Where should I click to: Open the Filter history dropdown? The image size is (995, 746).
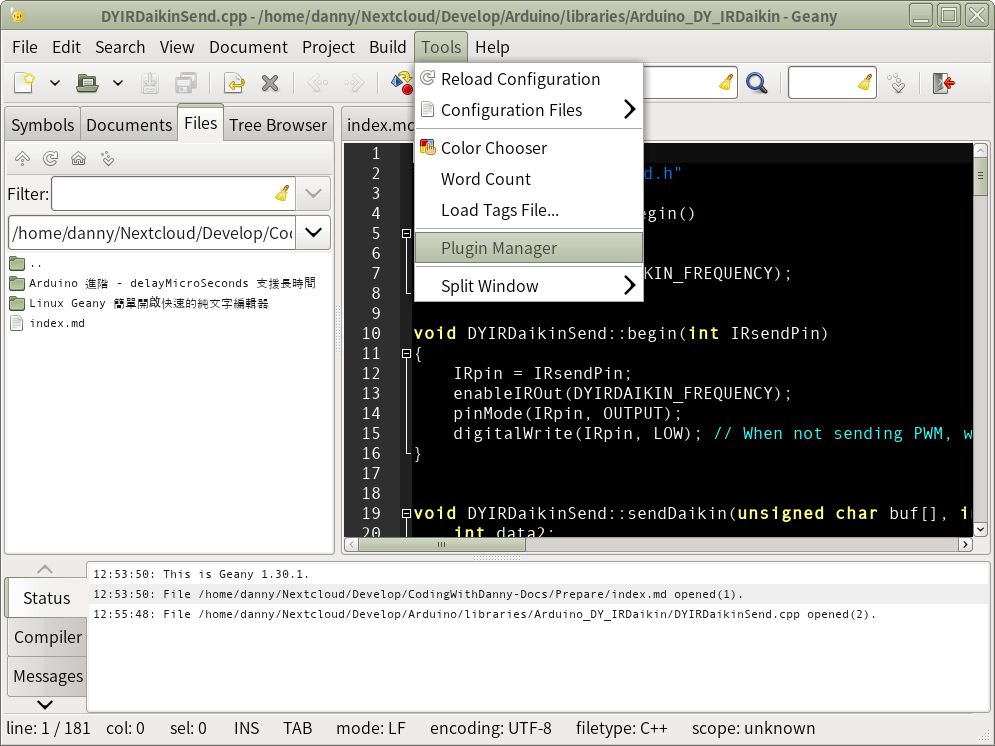314,193
